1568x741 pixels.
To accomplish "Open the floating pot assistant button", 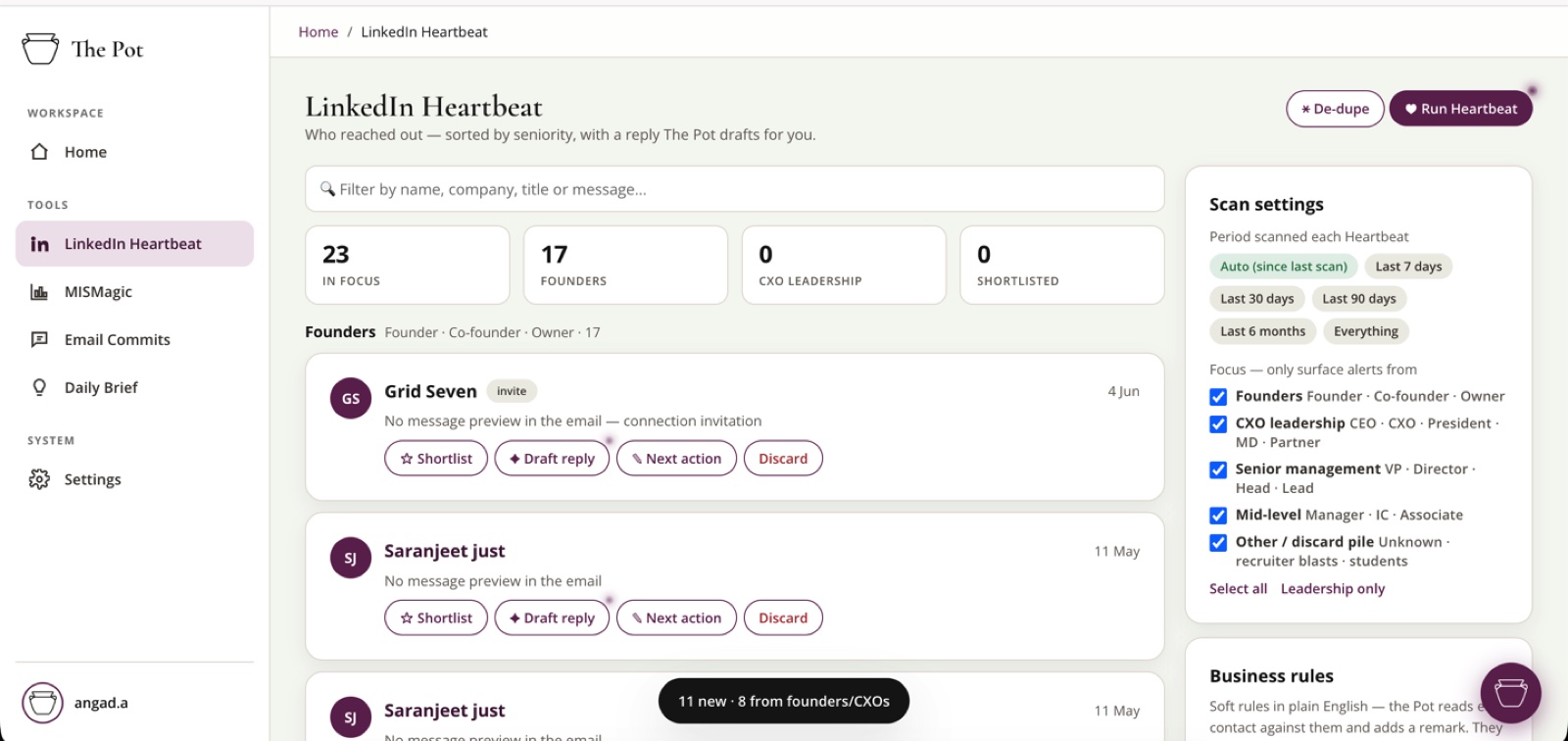I will 1510,693.
